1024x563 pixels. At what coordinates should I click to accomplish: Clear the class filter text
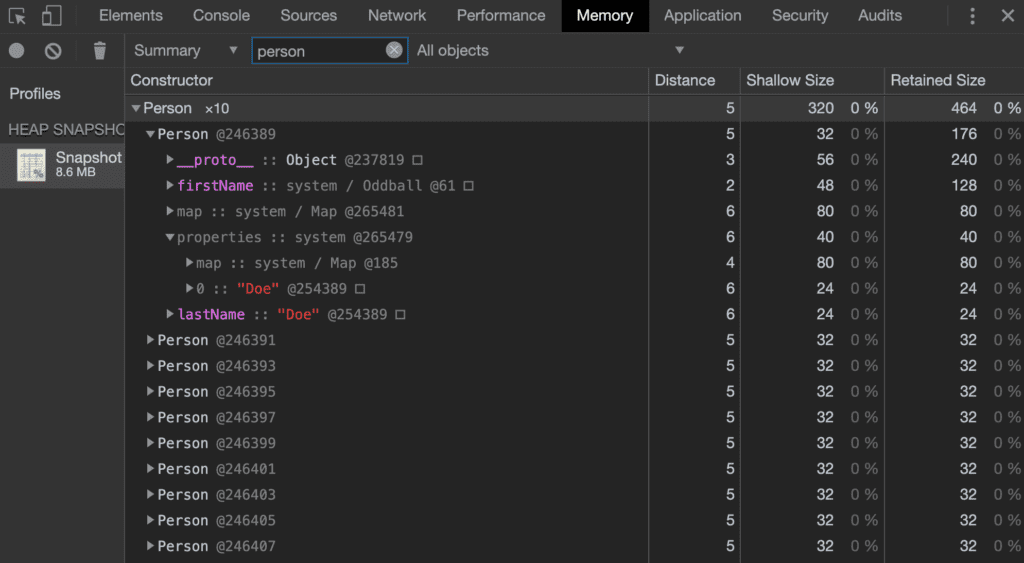click(x=394, y=51)
